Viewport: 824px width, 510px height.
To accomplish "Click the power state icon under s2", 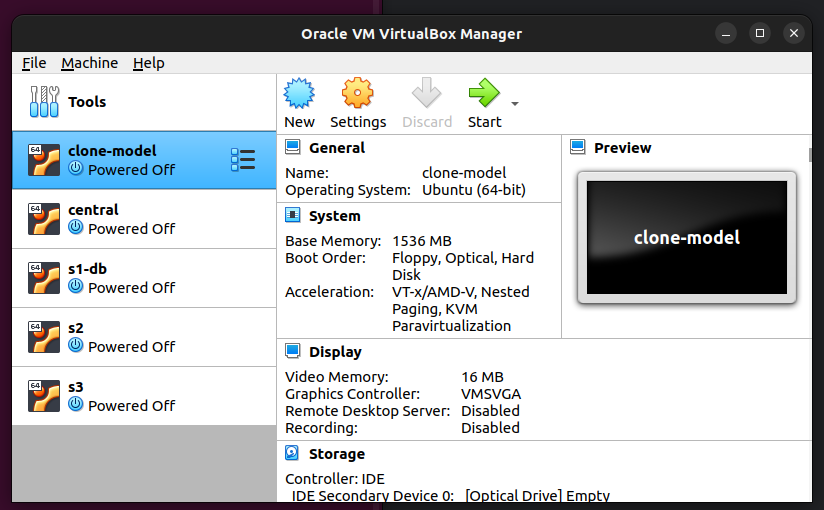I will click(76, 345).
